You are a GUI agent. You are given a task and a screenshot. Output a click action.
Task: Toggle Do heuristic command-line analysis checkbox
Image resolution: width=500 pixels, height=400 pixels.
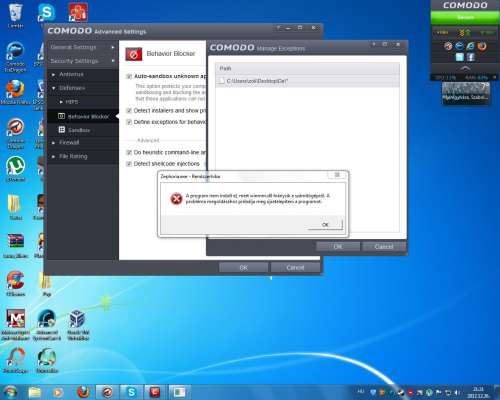point(129,152)
